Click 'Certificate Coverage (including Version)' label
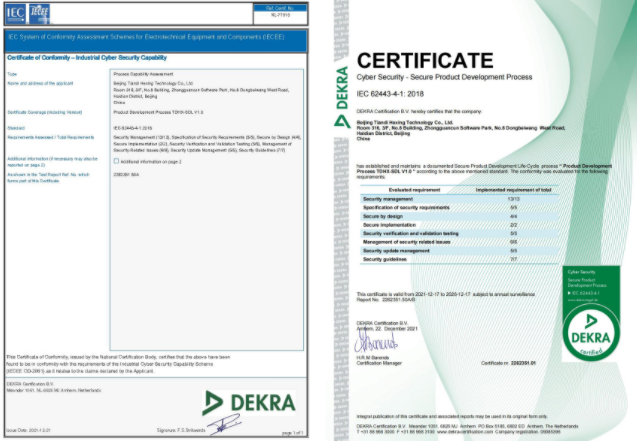The image size is (637, 443). (45, 112)
